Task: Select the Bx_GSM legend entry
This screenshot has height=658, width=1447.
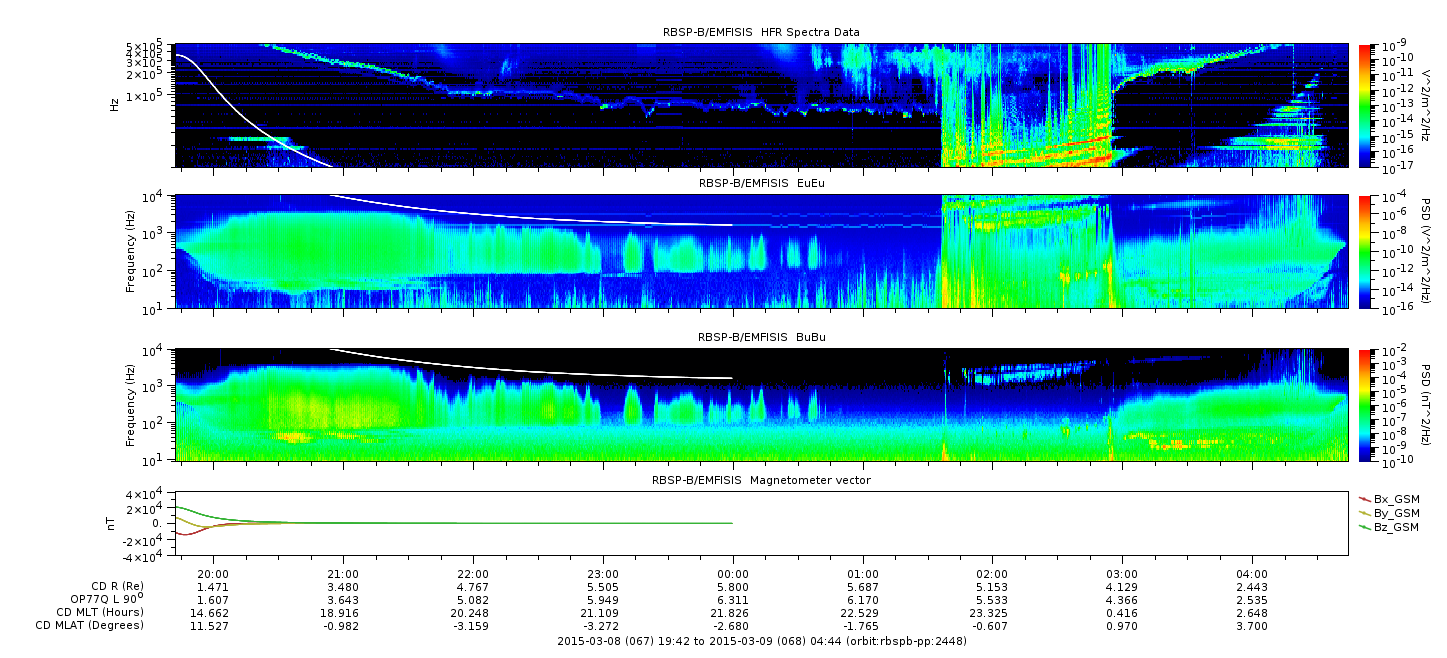Action: click(x=1388, y=498)
